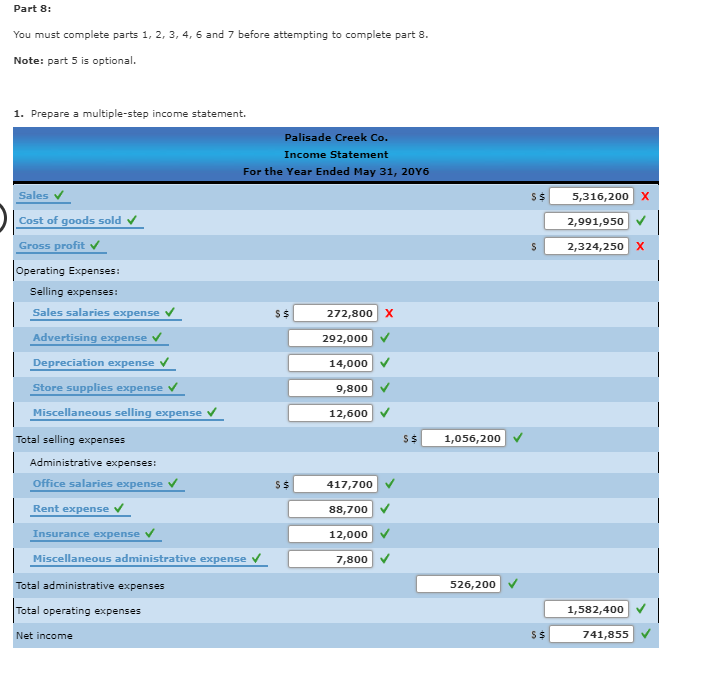Screen dimensions: 703x680
Task: Click the total selling expenses field 1,056,200
Action: click(464, 438)
